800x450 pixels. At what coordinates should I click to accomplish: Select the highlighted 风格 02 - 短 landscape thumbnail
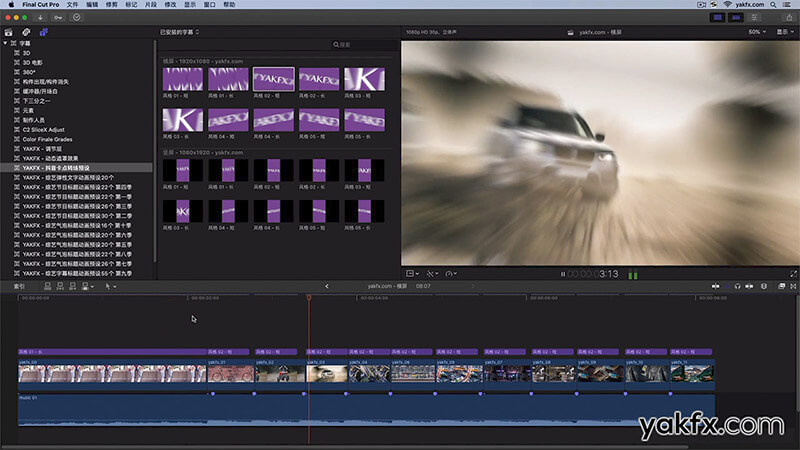click(273, 79)
